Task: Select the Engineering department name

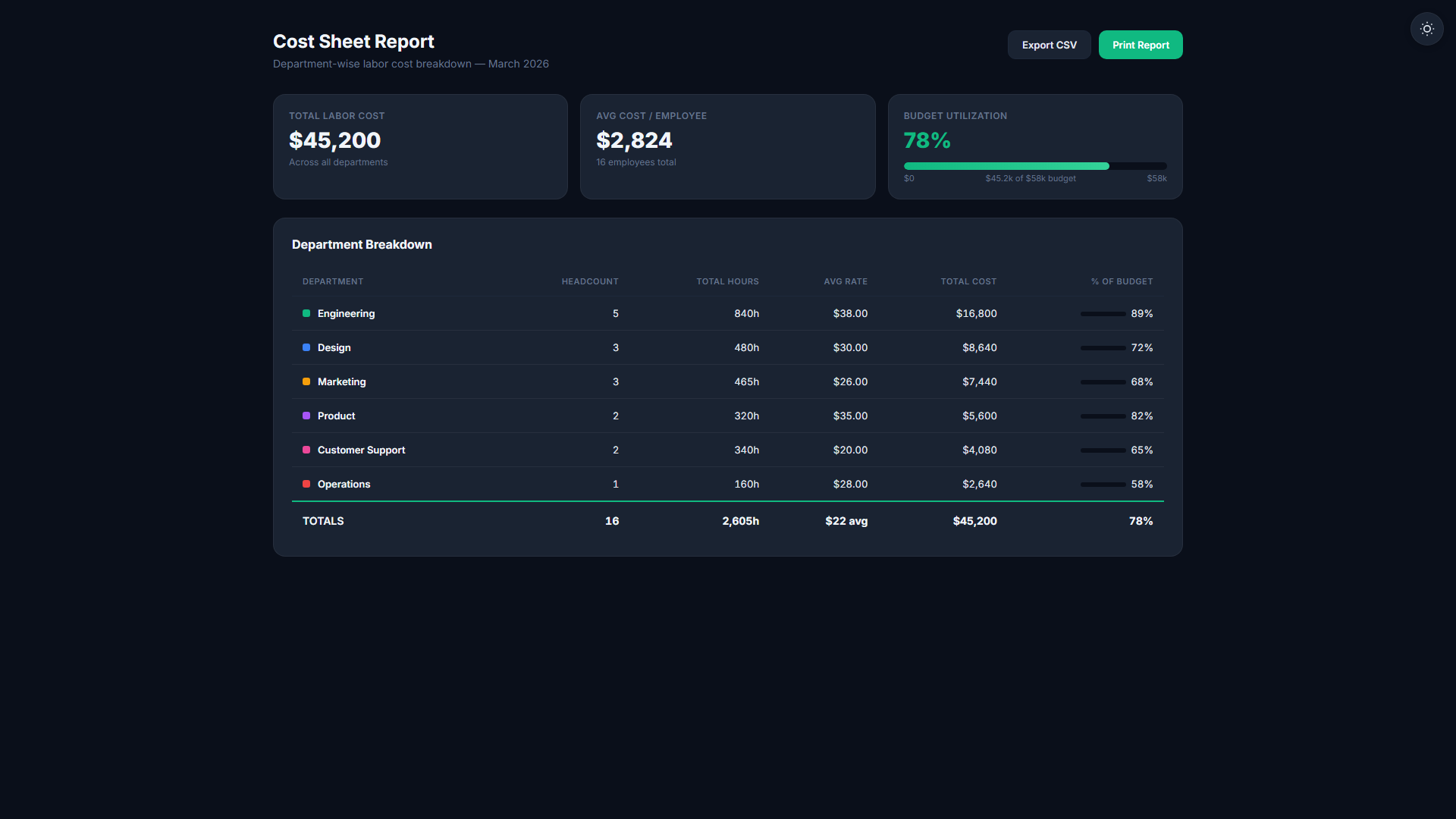Action: coord(346,313)
